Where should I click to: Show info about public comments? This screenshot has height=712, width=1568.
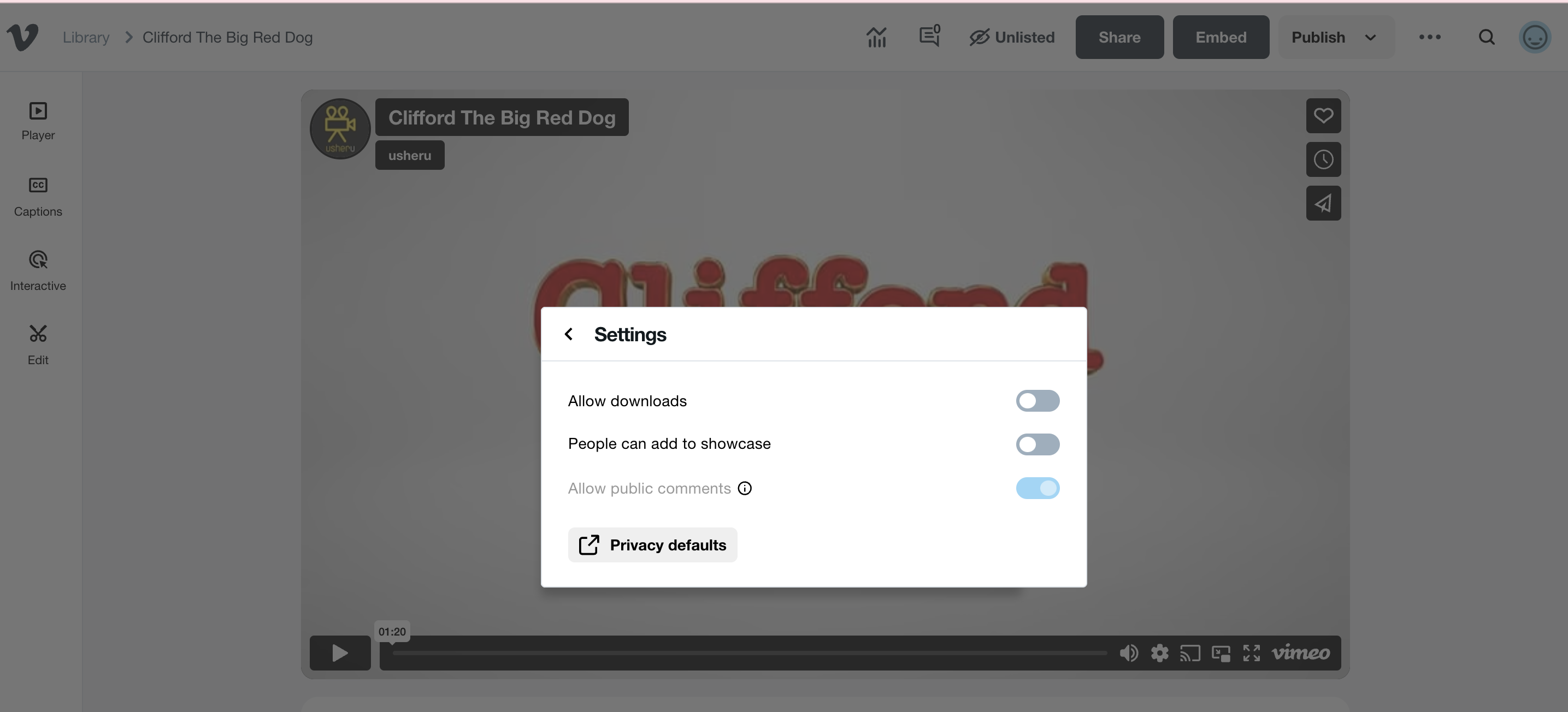coord(745,488)
